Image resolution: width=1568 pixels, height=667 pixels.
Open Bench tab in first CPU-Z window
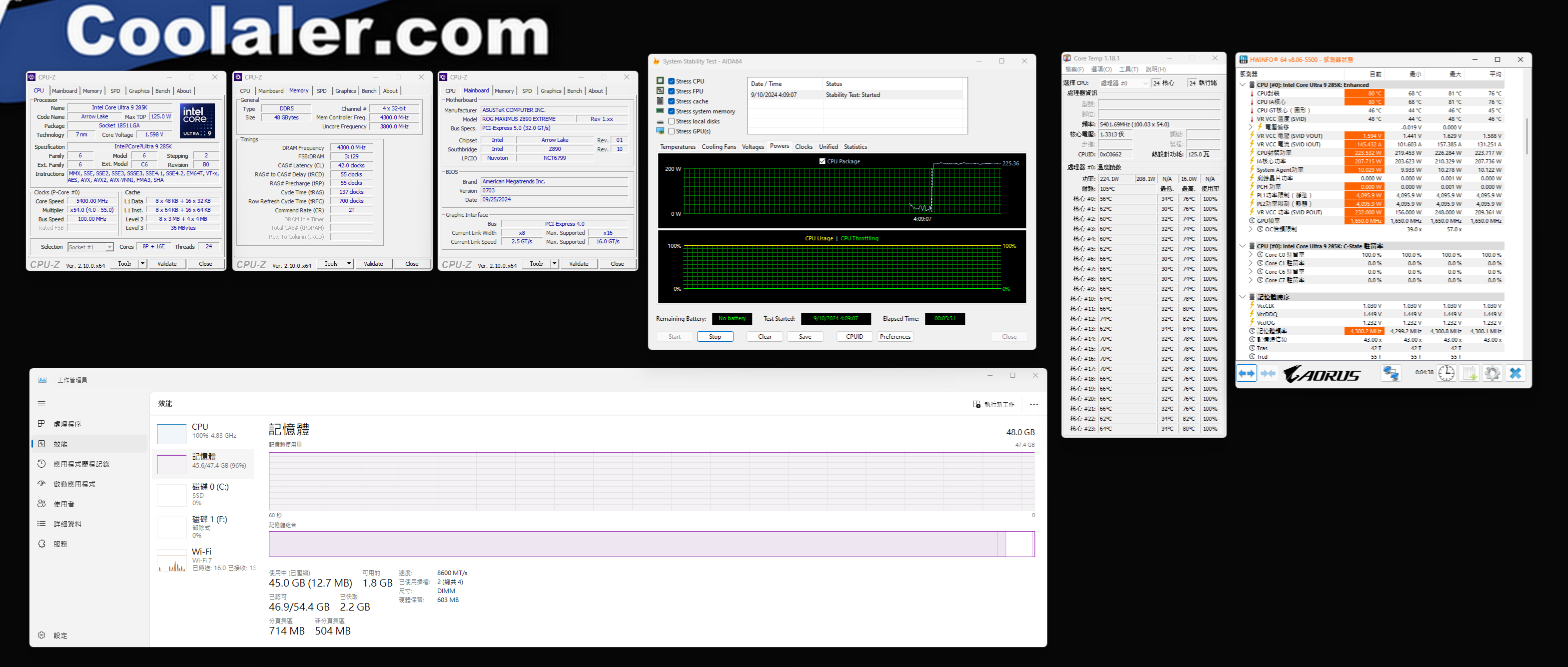162,90
